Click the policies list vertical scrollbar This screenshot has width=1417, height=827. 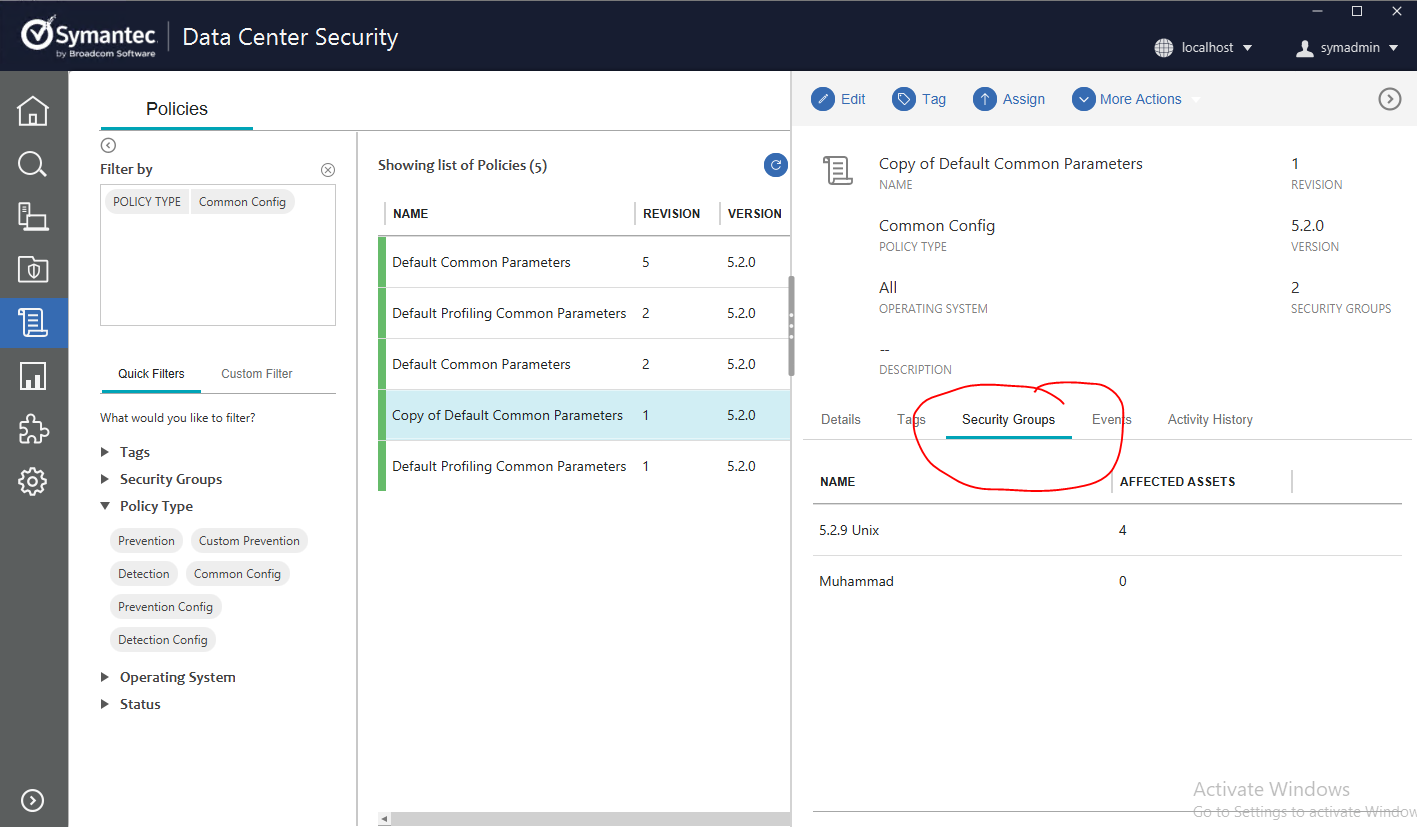(x=791, y=326)
